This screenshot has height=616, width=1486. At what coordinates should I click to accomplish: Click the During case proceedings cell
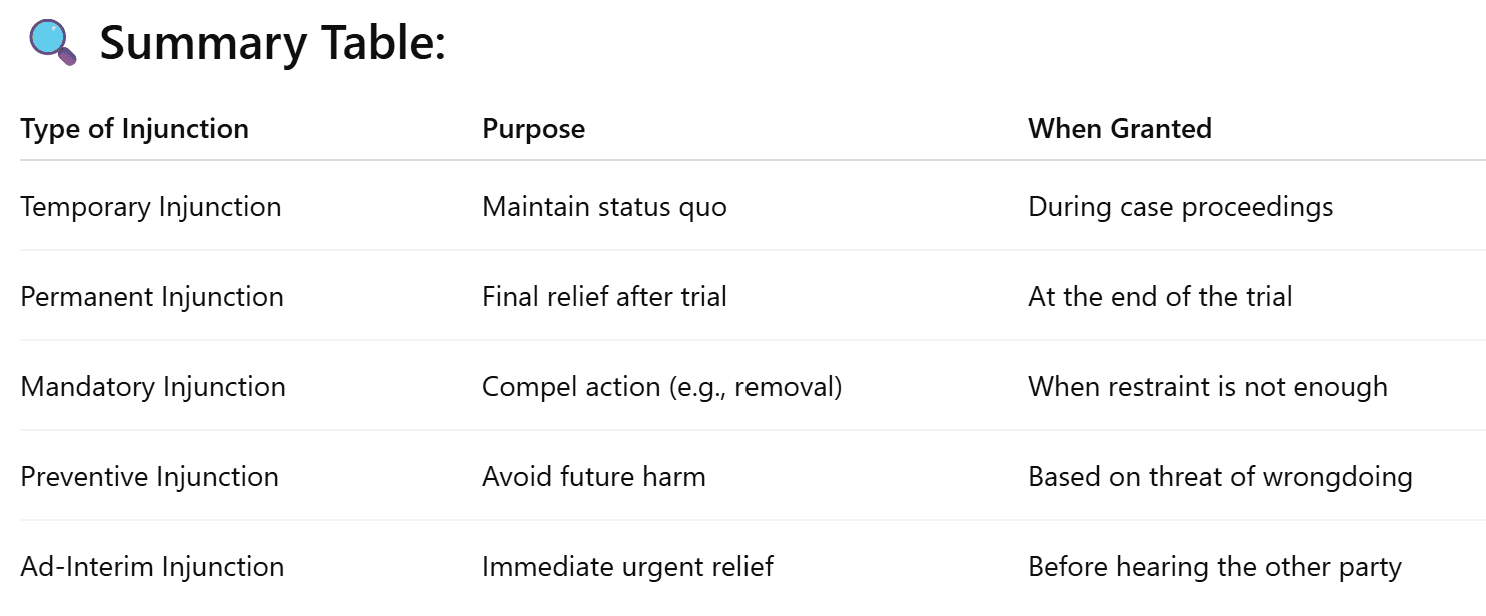(x=1181, y=207)
